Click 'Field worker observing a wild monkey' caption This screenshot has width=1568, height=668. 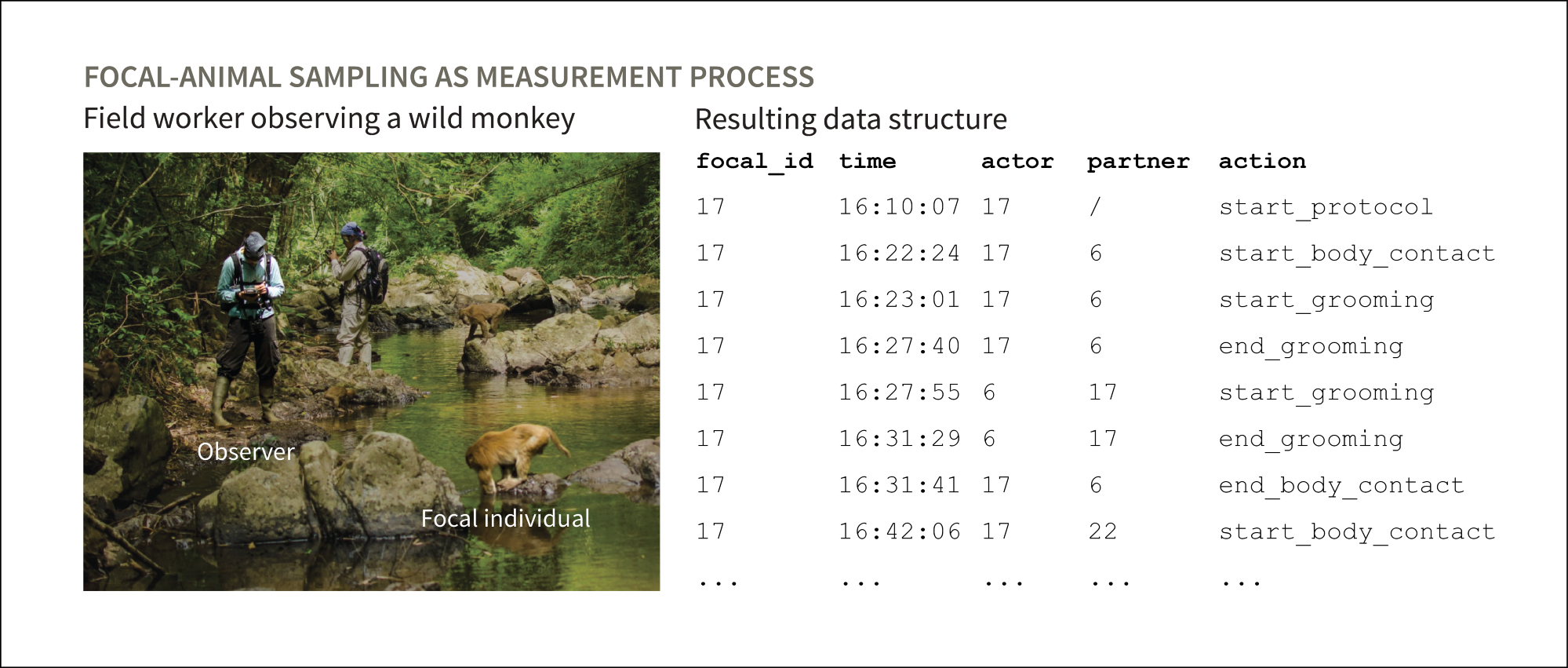[x=329, y=119]
